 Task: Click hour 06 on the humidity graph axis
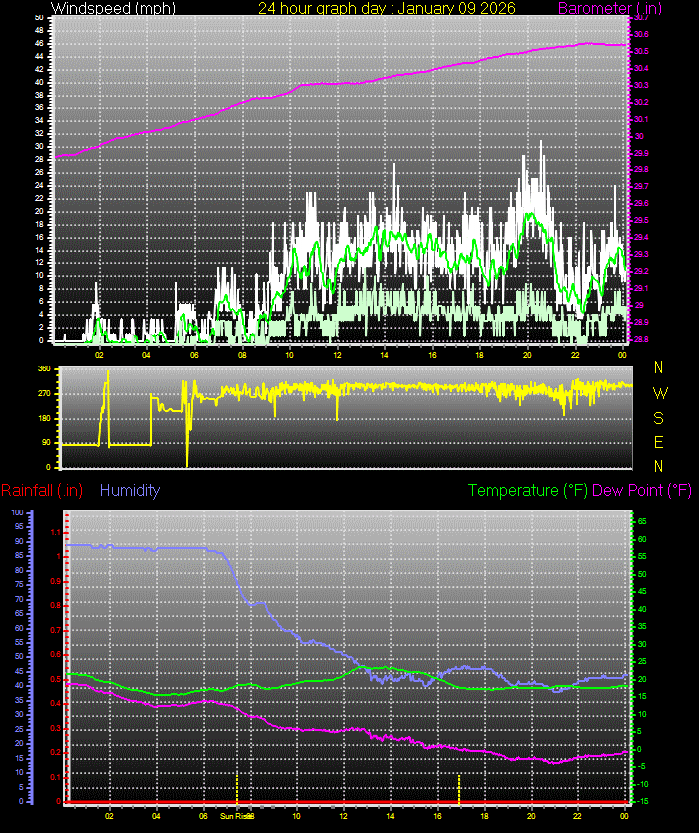point(203,816)
